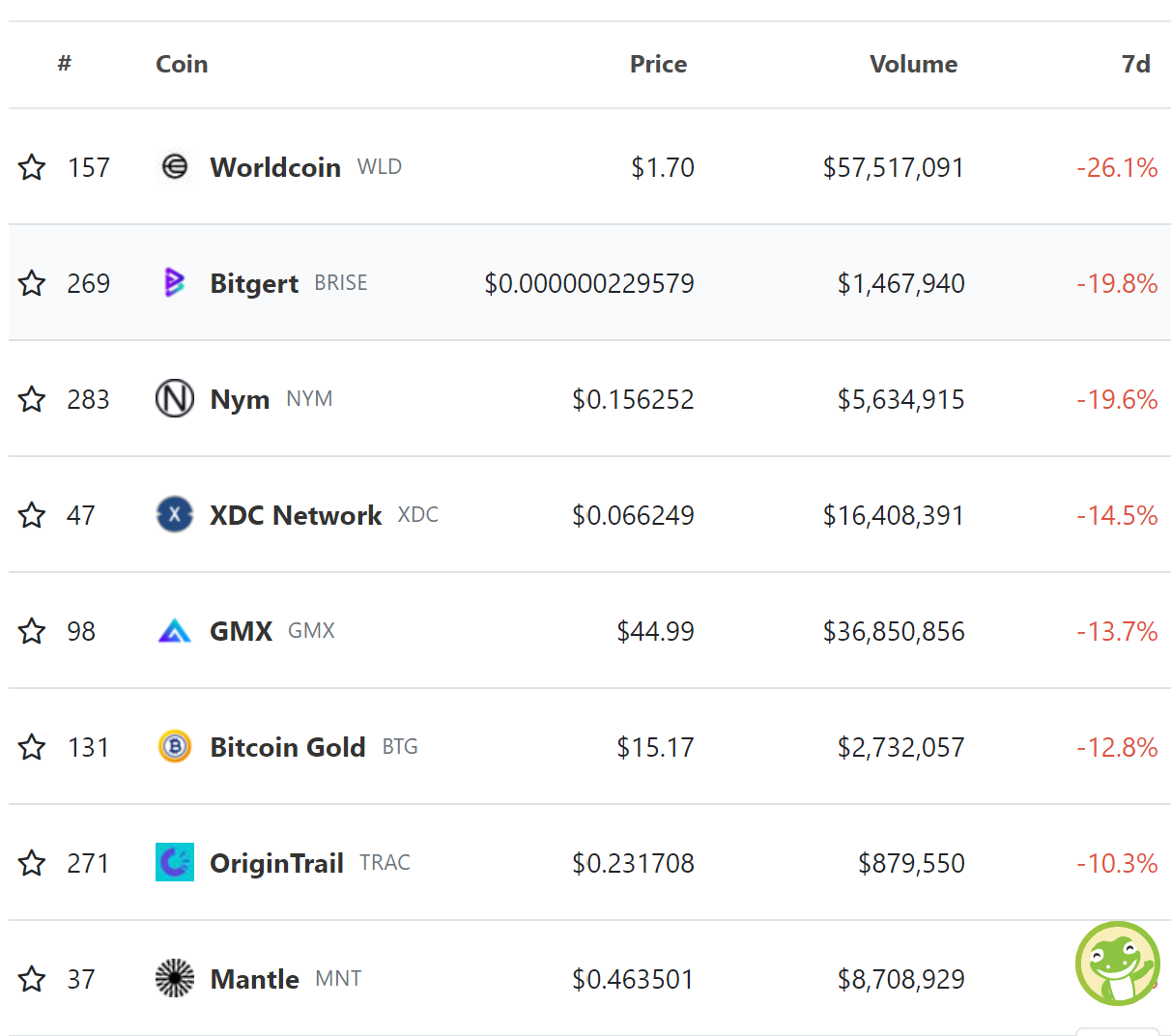
Task: Click the Bitcoin Gold logo icon
Action: coord(175,747)
